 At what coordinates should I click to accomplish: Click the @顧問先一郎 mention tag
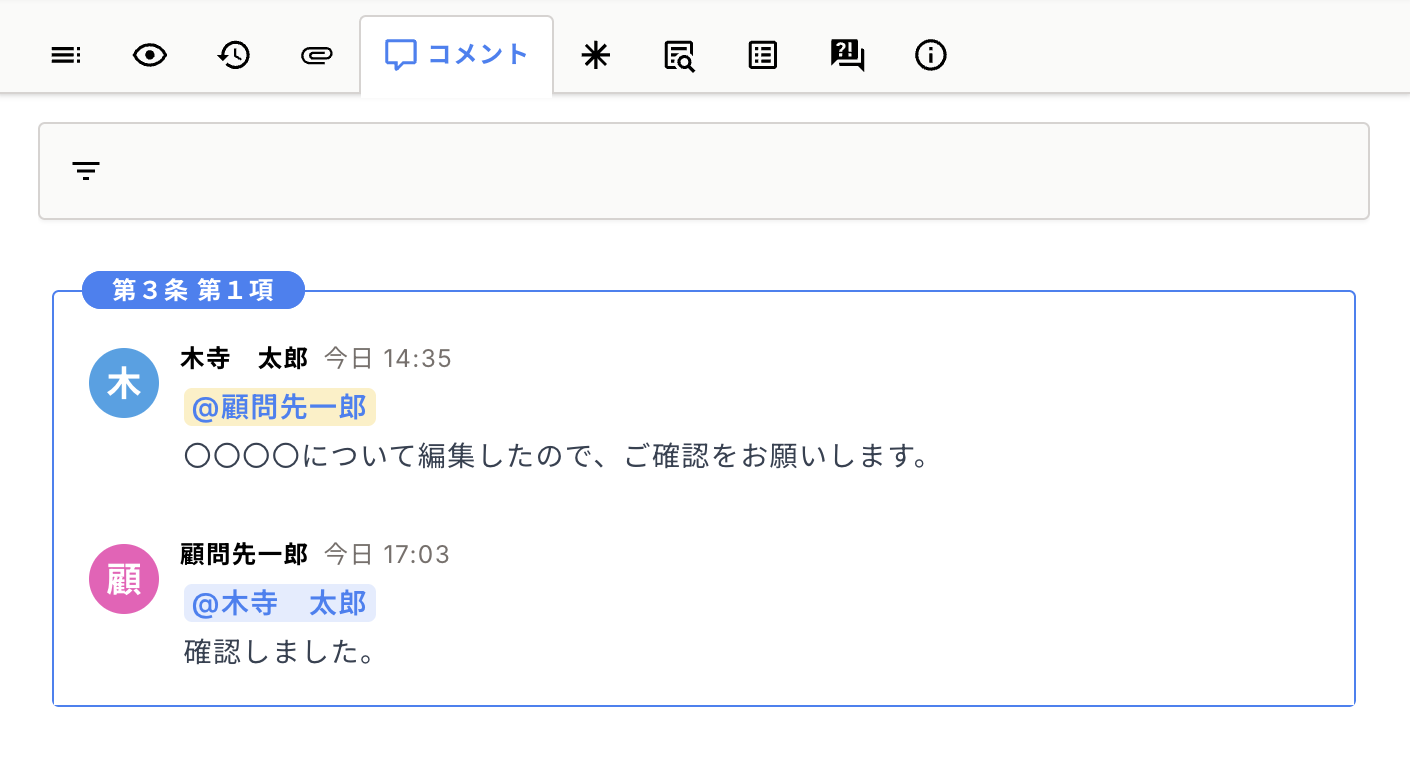pyautogui.click(x=280, y=407)
